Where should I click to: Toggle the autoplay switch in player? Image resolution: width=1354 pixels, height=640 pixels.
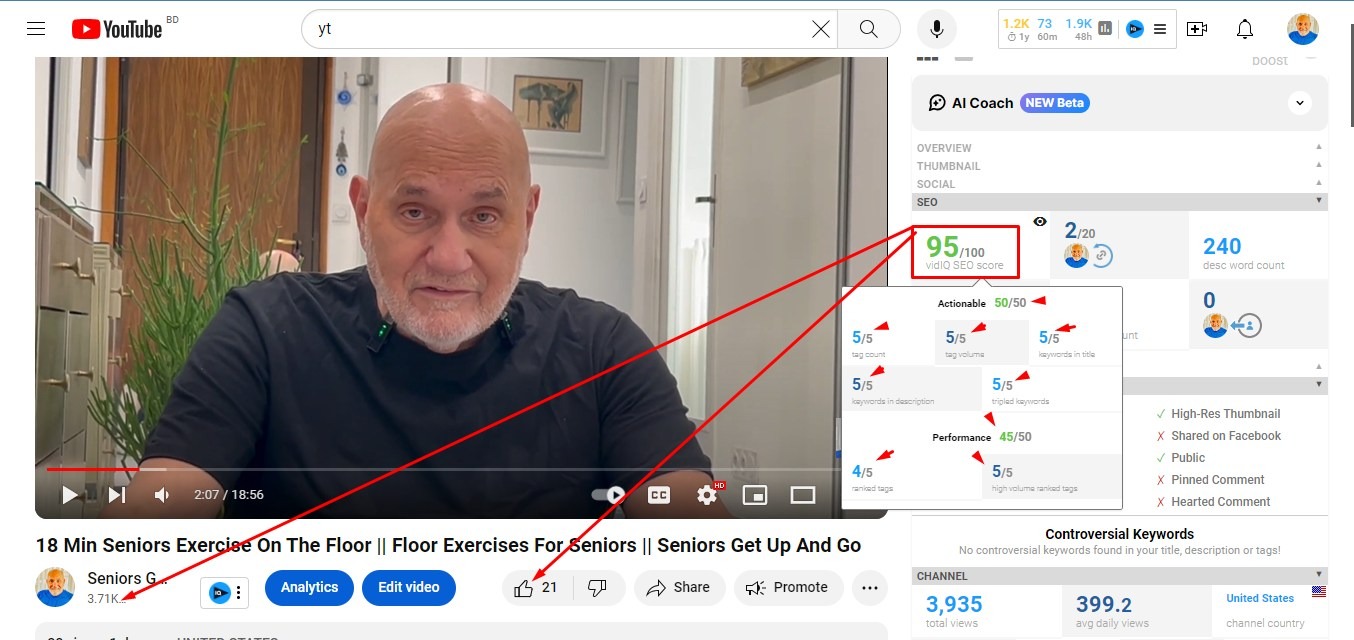(x=608, y=494)
